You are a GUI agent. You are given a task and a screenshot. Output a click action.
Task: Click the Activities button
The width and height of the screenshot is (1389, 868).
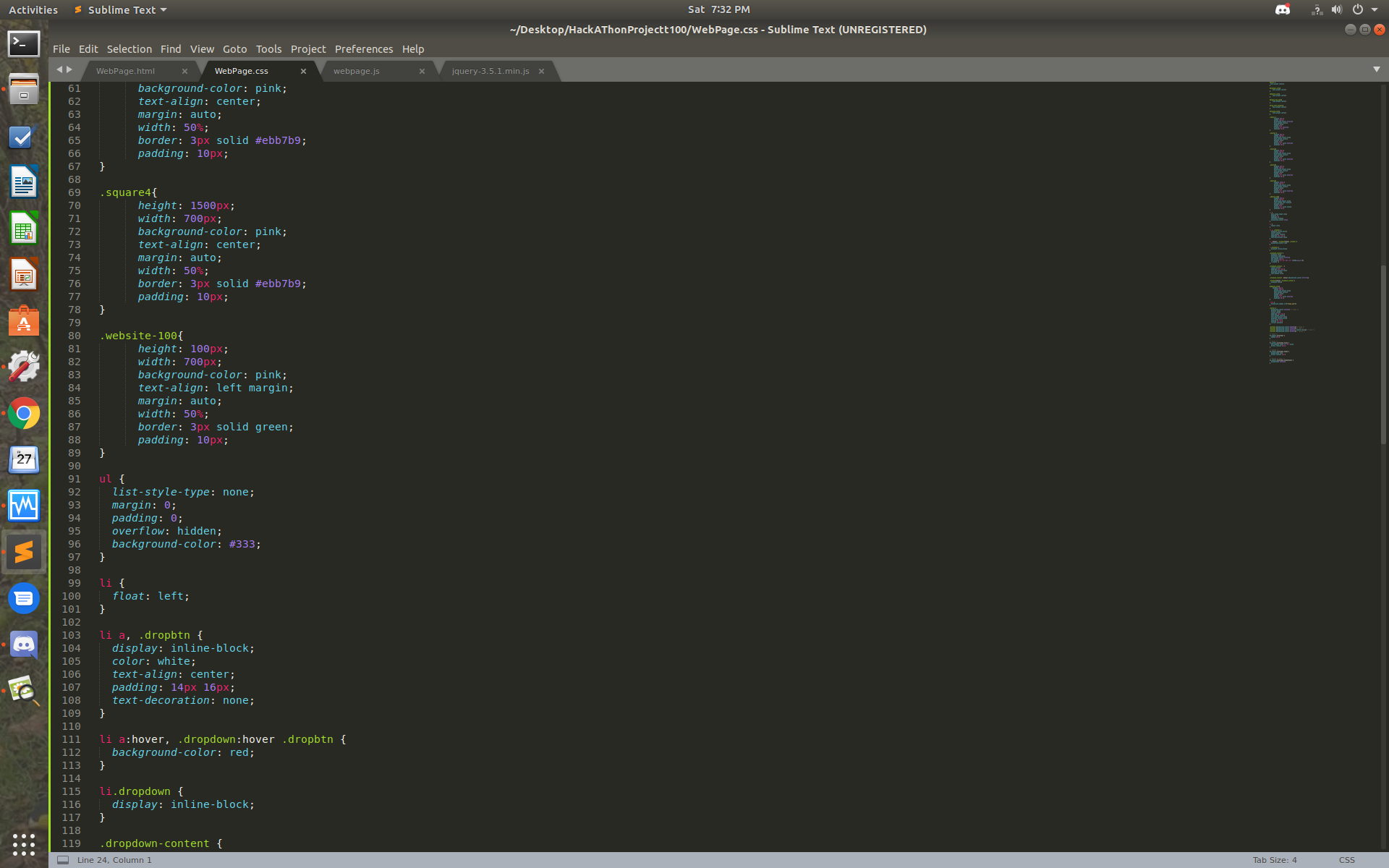click(33, 9)
